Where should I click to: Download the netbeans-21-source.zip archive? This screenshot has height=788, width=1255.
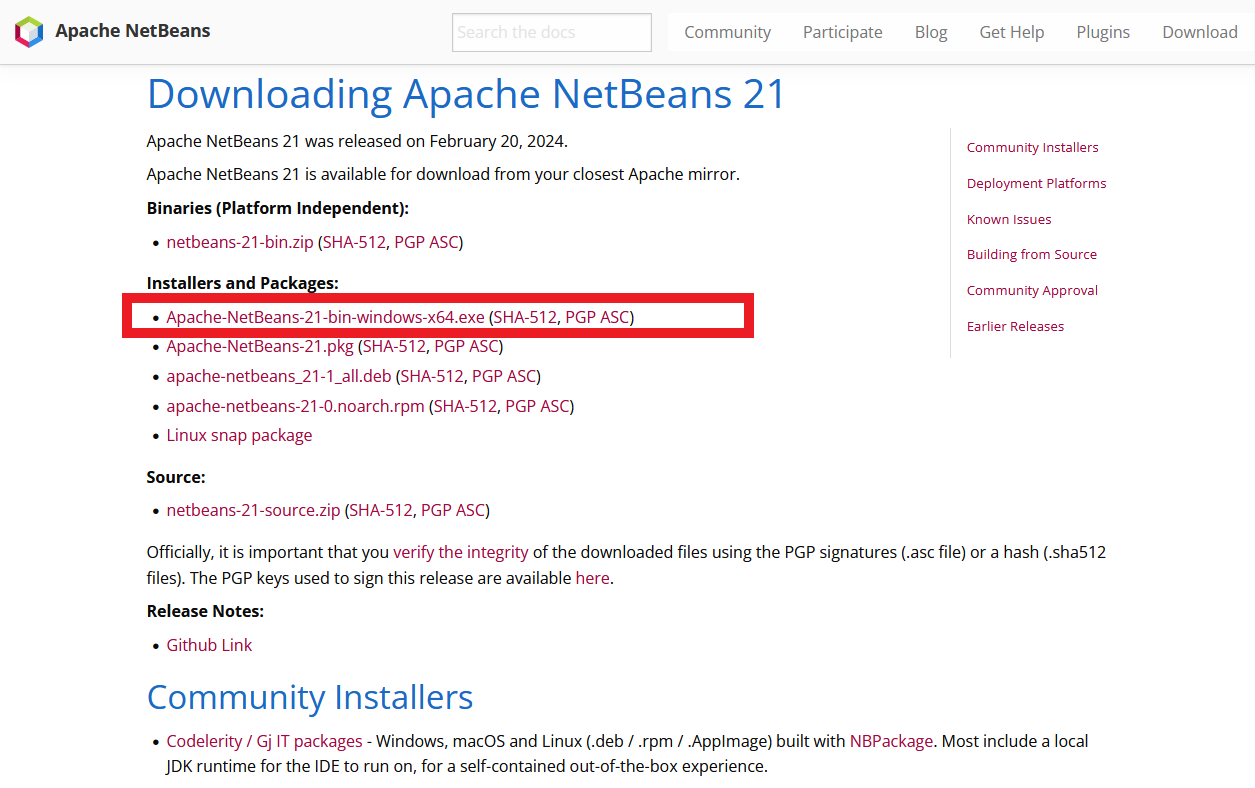252,509
